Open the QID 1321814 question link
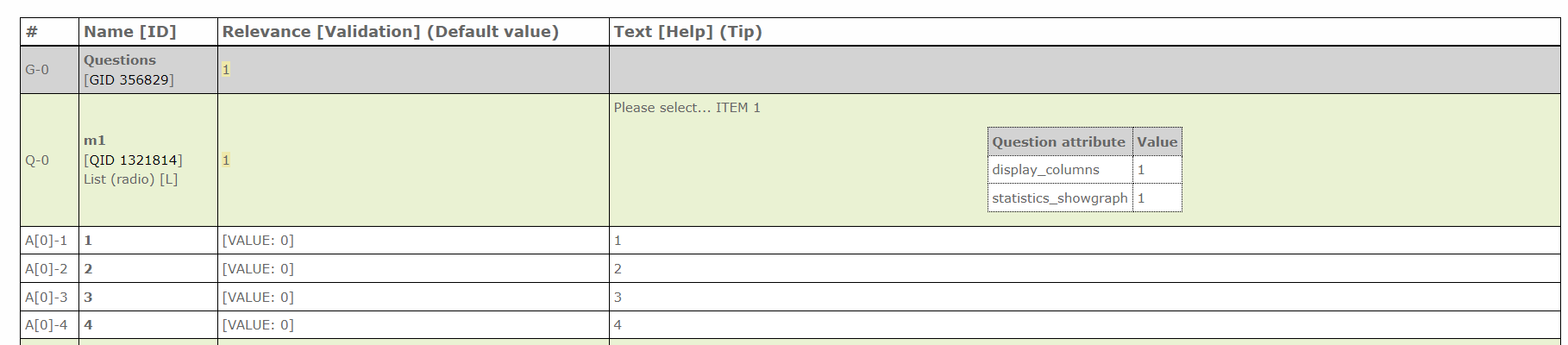This screenshot has height=345, width=1568. (134, 160)
